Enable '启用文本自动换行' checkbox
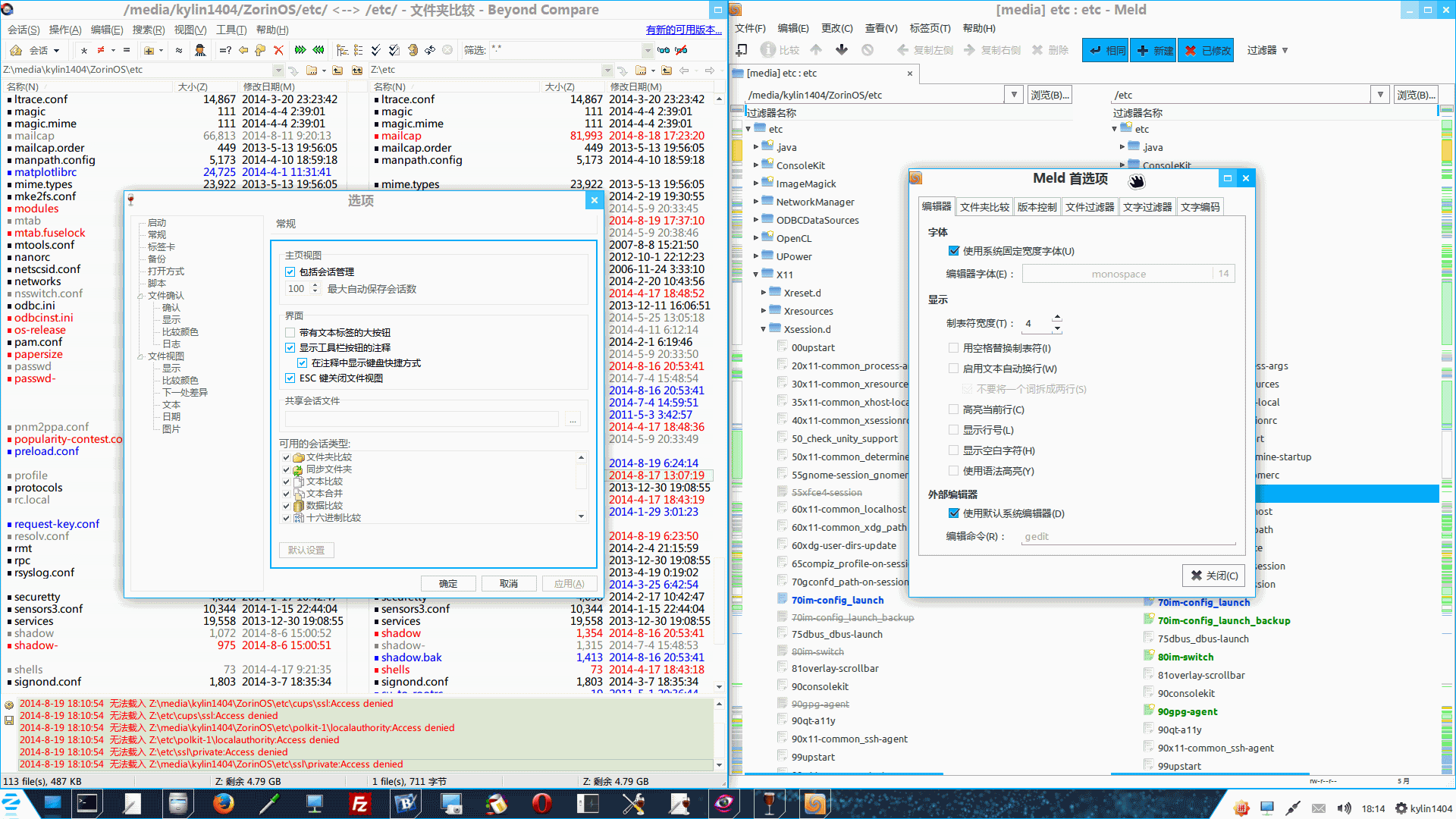Viewport: 1456px width, 819px height. pos(954,369)
